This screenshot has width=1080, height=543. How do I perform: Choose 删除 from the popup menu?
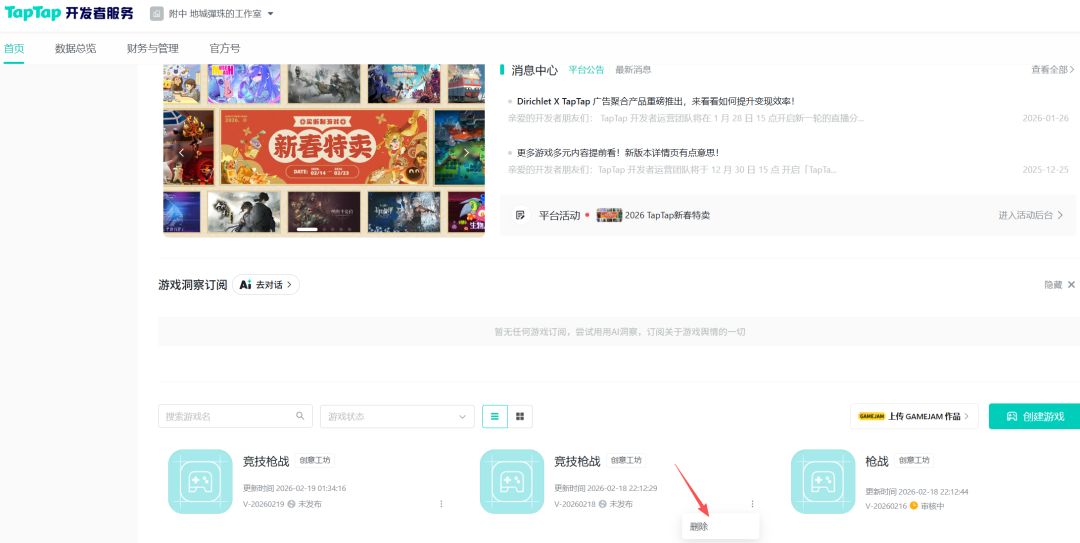[720, 526]
